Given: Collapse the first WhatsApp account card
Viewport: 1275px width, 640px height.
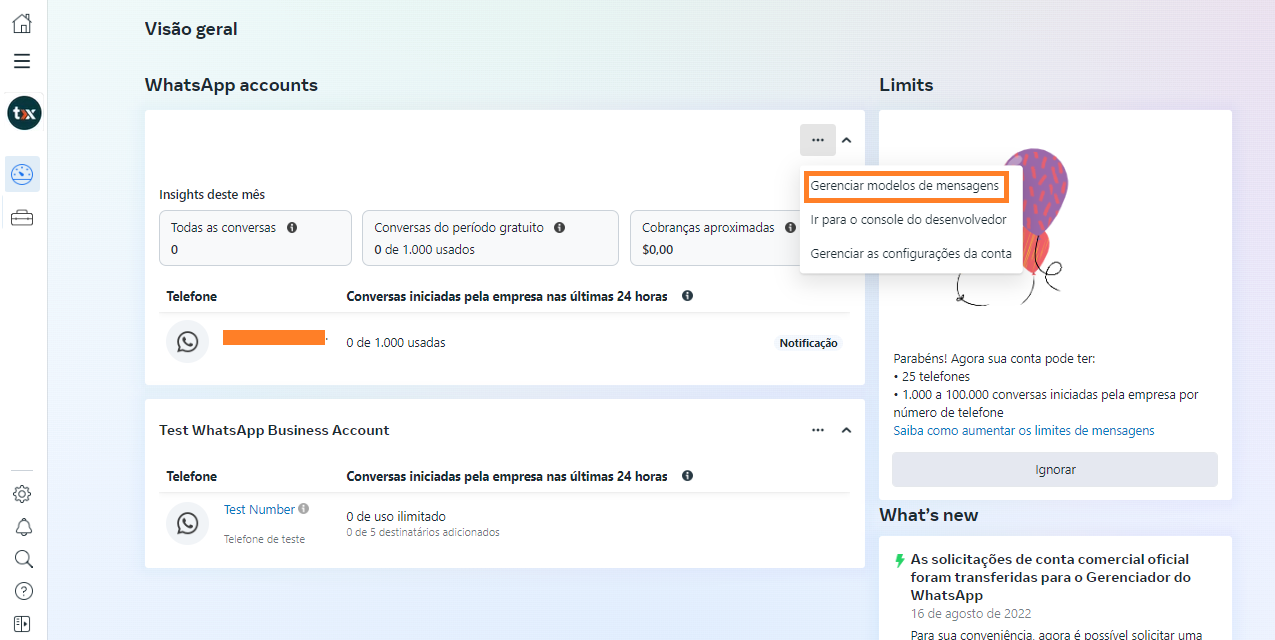Looking at the screenshot, I should pyautogui.click(x=846, y=140).
